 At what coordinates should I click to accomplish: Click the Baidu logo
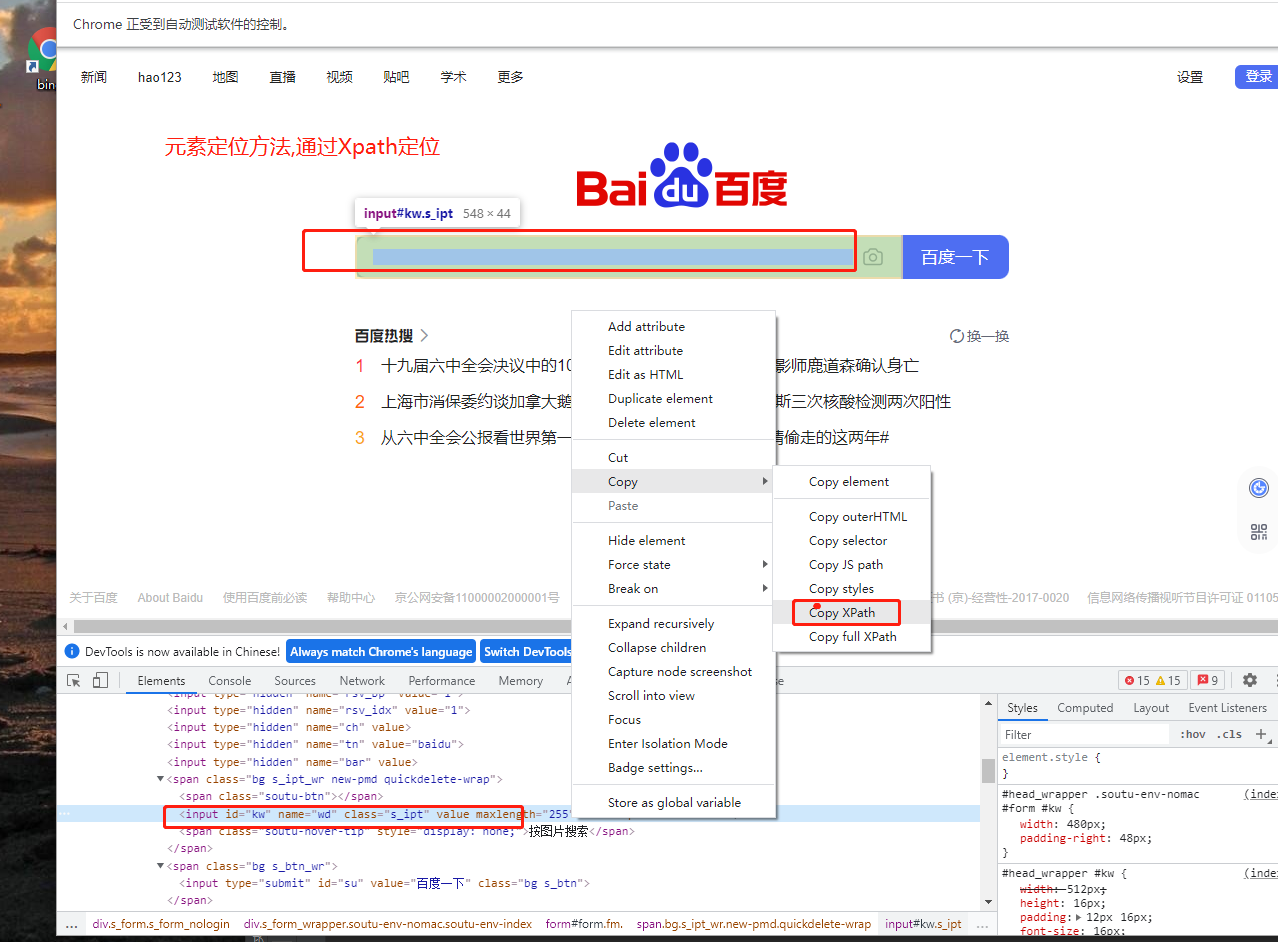tap(681, 177)
